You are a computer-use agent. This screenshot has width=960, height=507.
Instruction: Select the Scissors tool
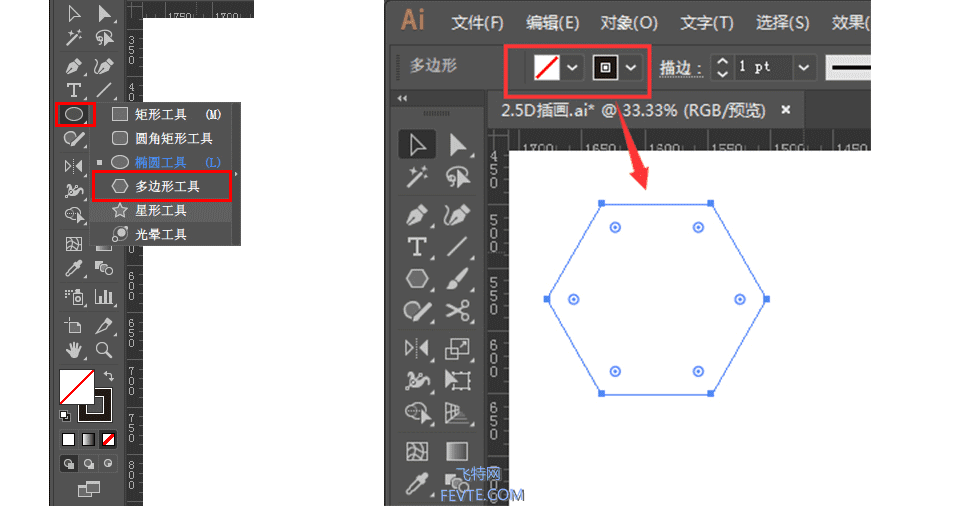(457, 311)
